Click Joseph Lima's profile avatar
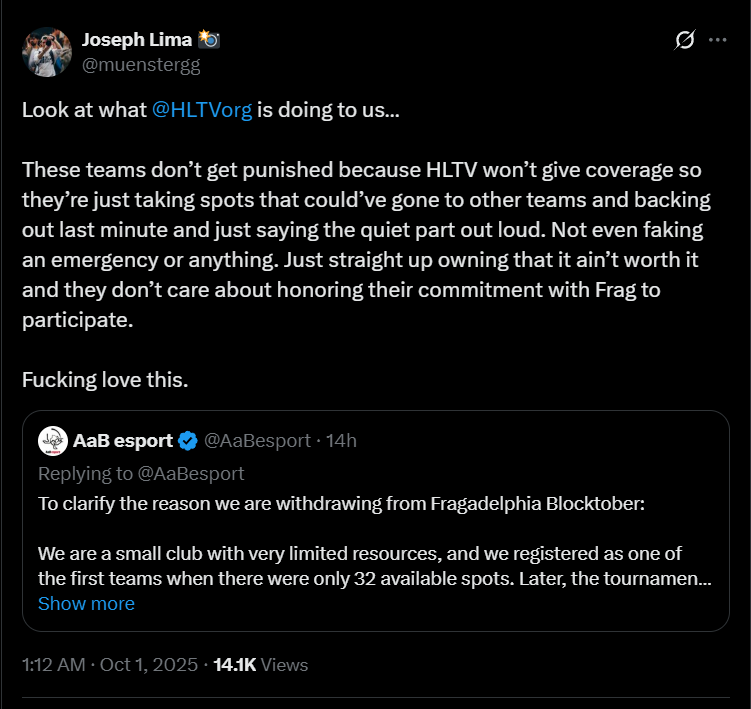751x709 pixels. pos(47,53)
